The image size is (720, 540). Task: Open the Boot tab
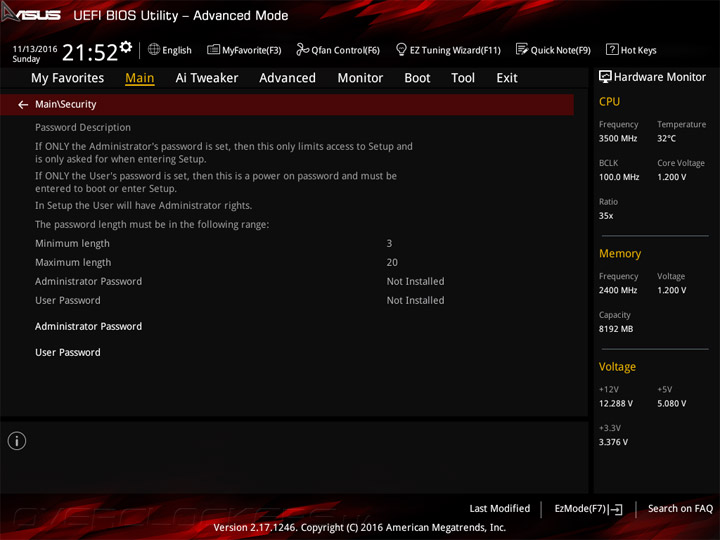pos(417,78)
